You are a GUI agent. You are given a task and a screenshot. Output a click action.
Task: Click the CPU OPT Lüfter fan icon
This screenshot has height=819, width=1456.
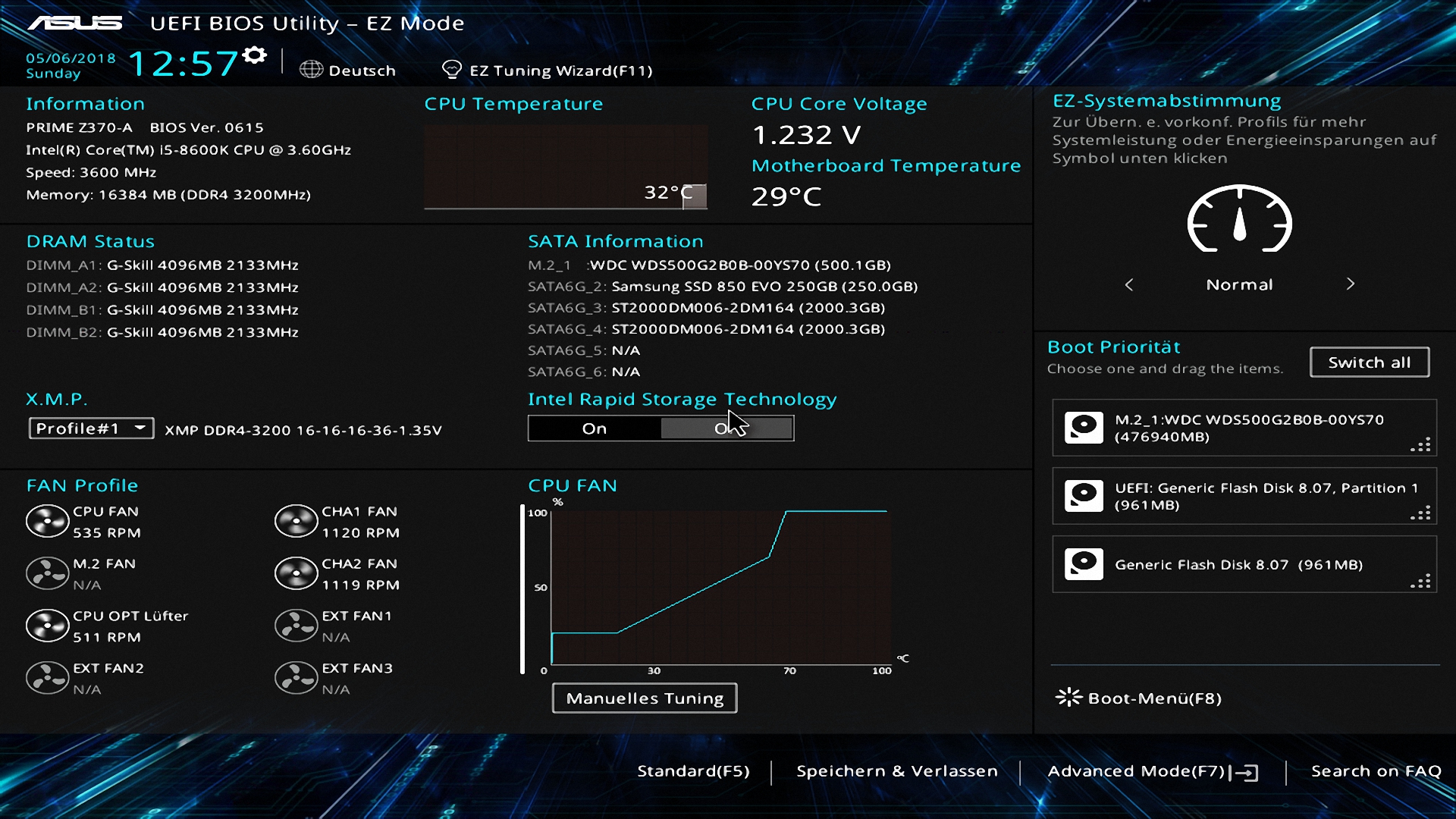pos(47,626)
